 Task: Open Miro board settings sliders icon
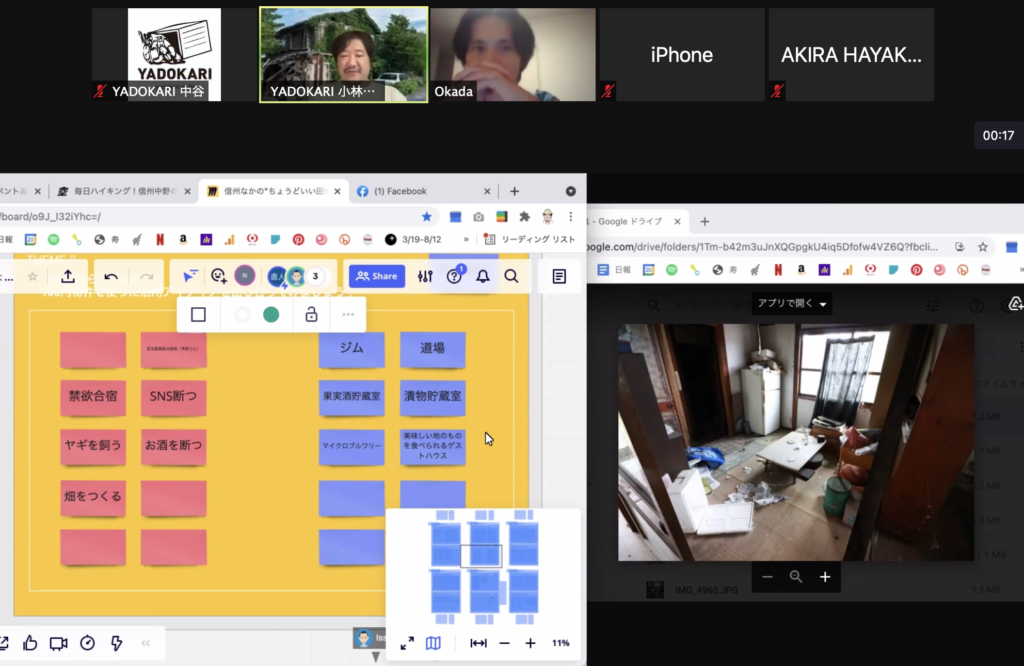(425, 276)
